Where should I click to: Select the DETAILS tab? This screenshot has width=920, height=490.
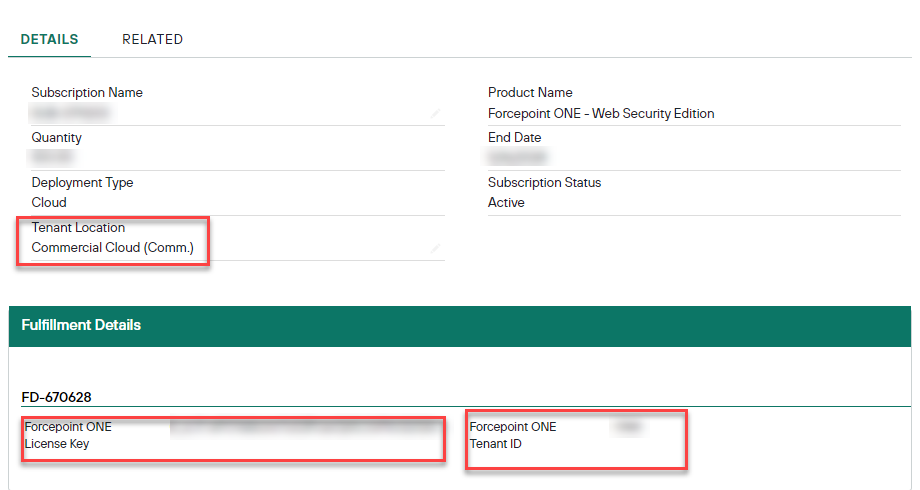[x=49, y=39]
